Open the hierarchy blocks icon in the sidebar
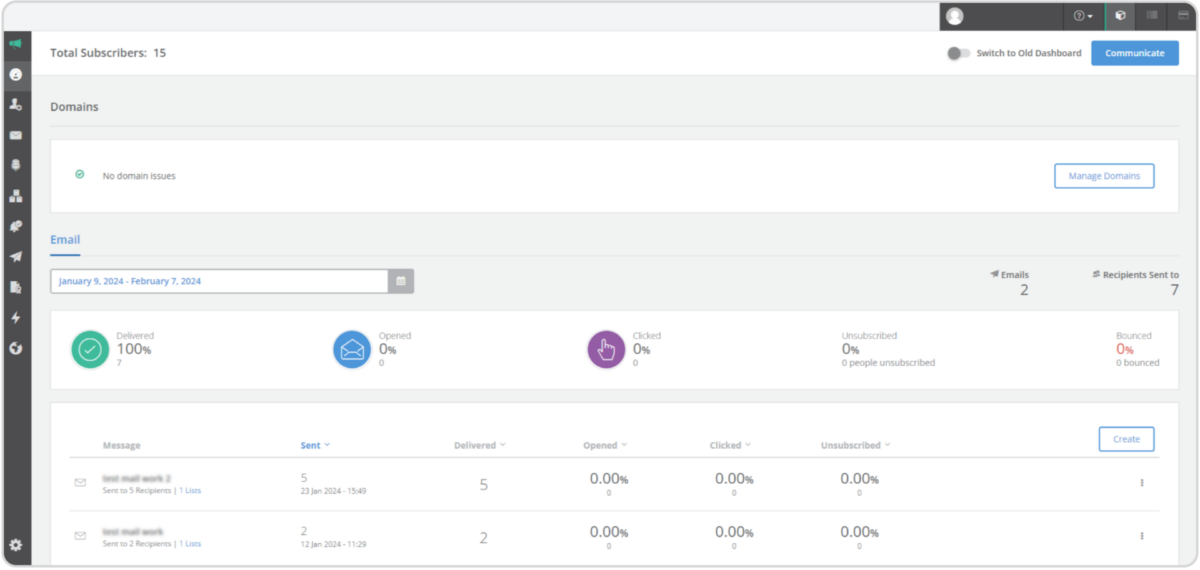The image size is (1200, 570). point(15,196)
